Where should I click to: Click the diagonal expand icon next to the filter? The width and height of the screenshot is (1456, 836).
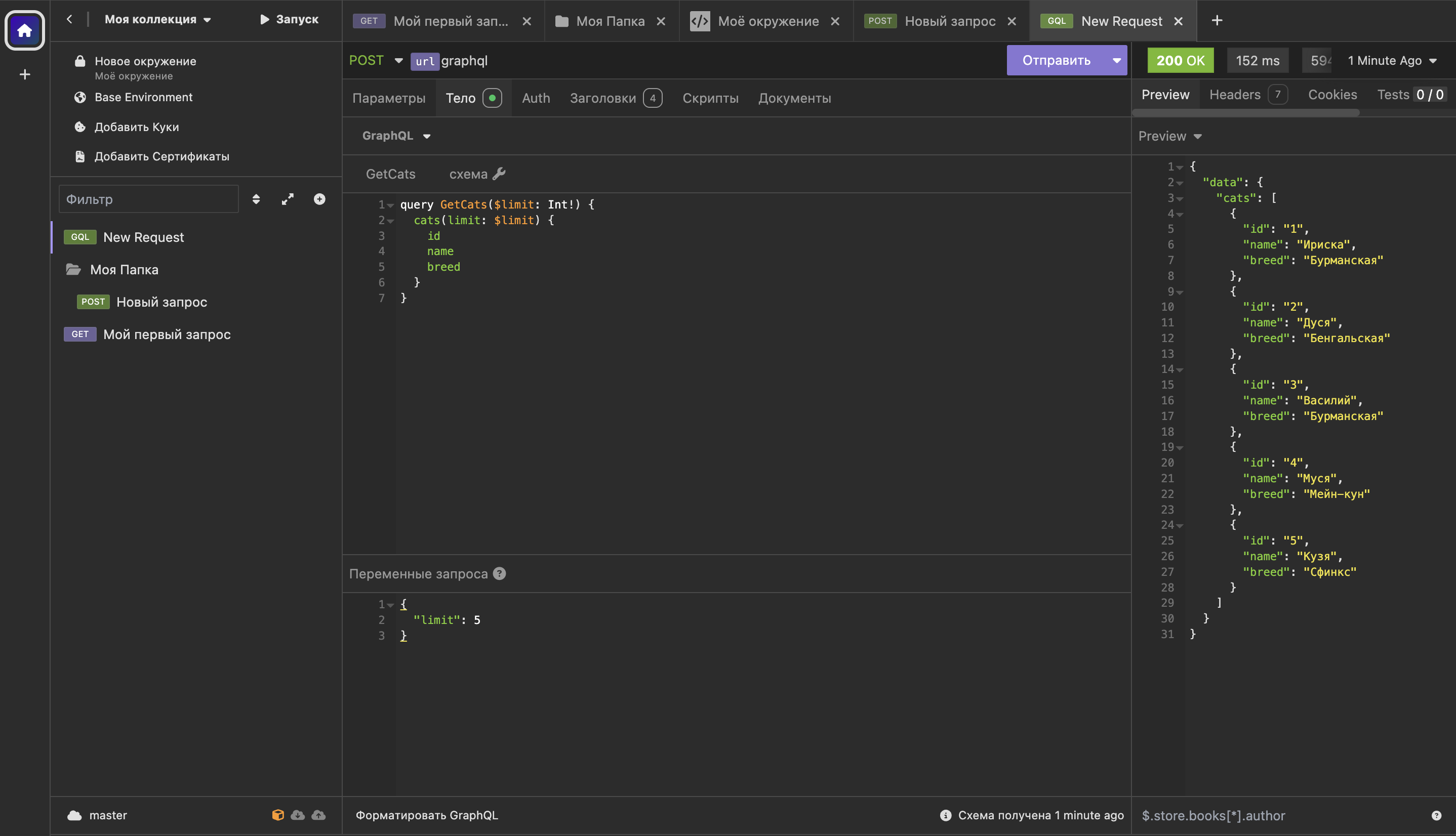tap(288, 199)
